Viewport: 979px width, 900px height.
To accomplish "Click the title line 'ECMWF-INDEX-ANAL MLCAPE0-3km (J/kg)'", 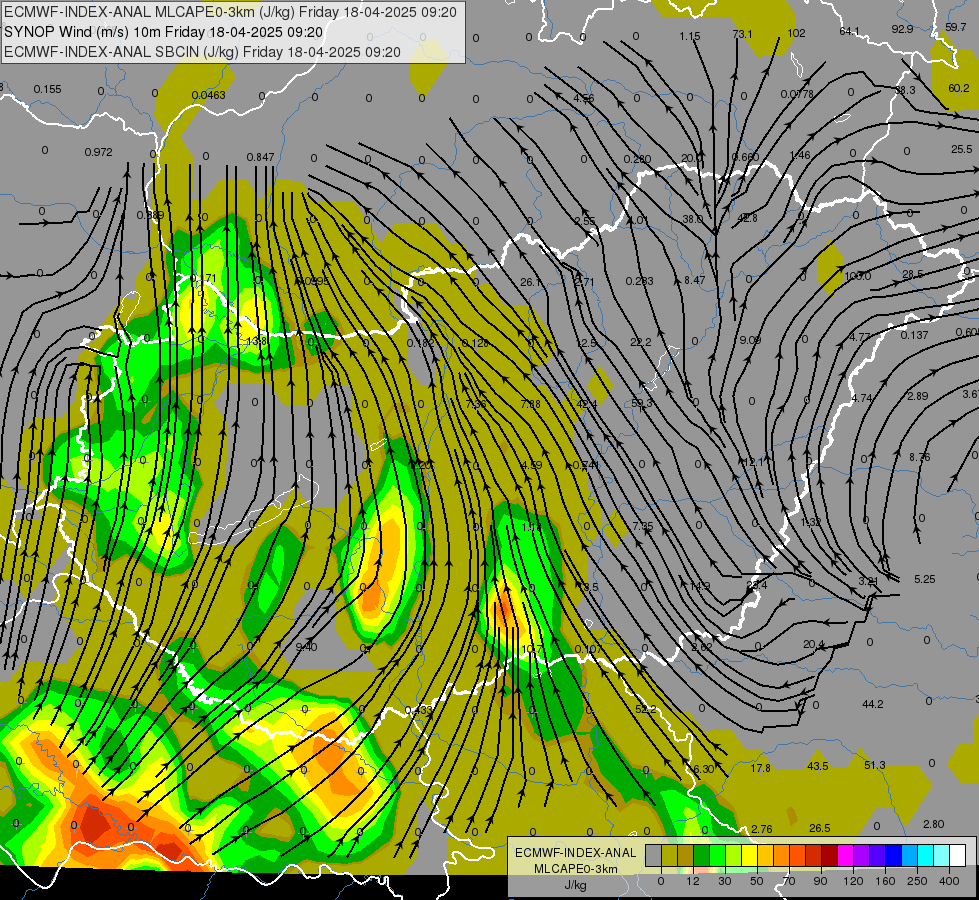I will pyautogui.click(x=150, y=12).
